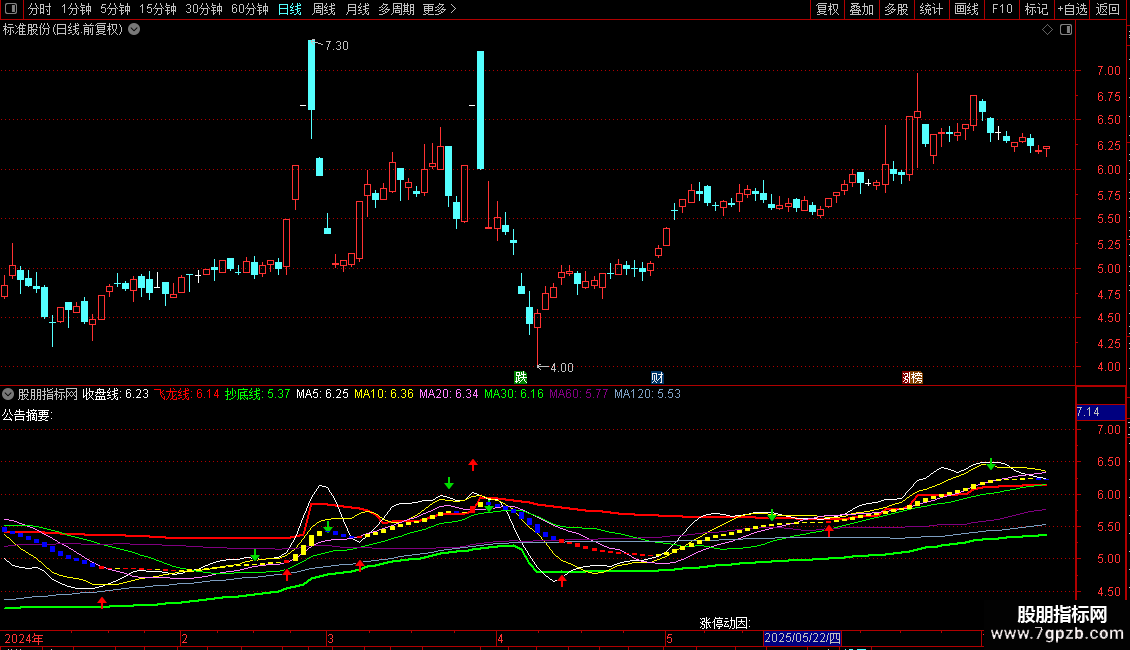Select the 1分钟 period tab

(x=76, y=9)
